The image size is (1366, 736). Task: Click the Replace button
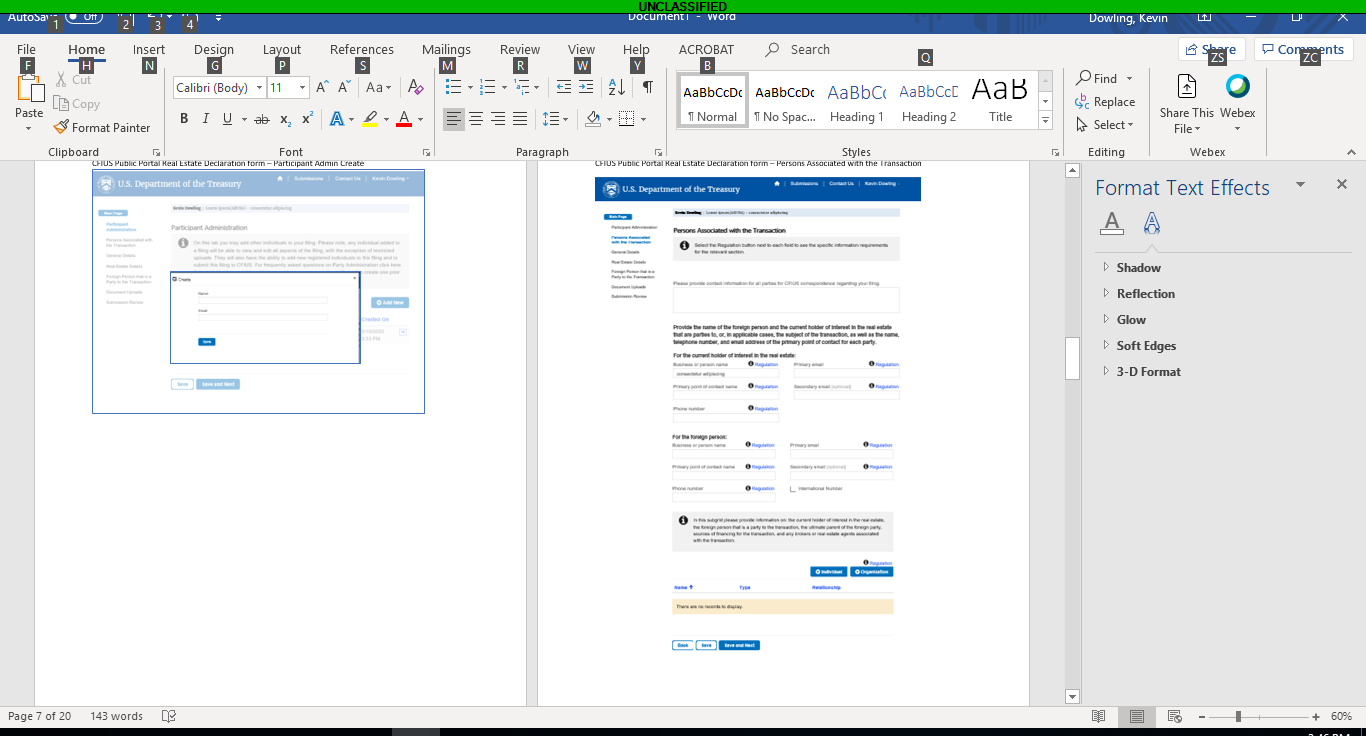1105,102
